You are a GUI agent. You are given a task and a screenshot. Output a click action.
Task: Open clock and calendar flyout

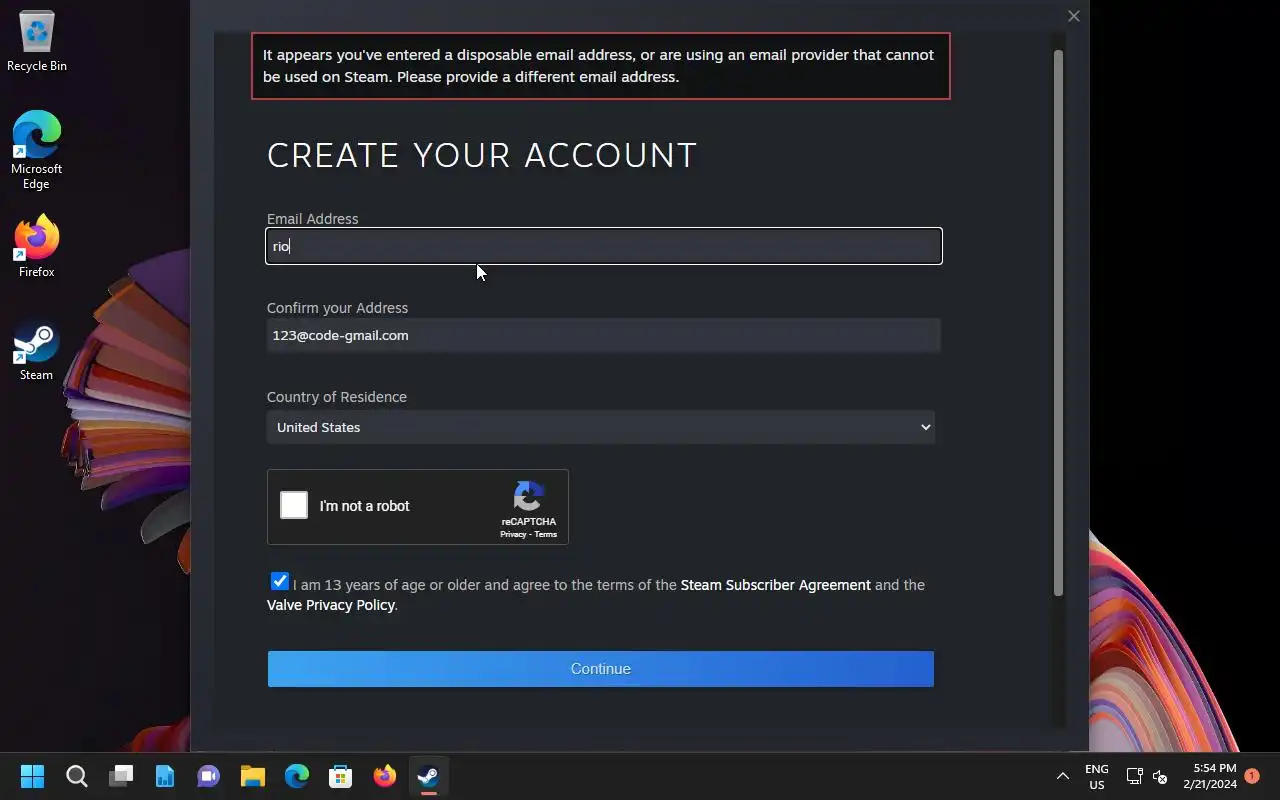1210,776
